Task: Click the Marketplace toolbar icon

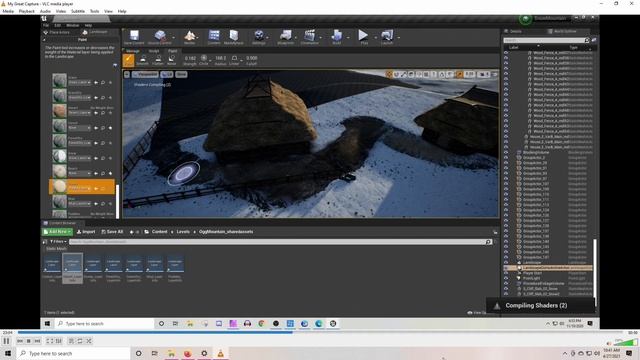Action: tap(233, 37)
